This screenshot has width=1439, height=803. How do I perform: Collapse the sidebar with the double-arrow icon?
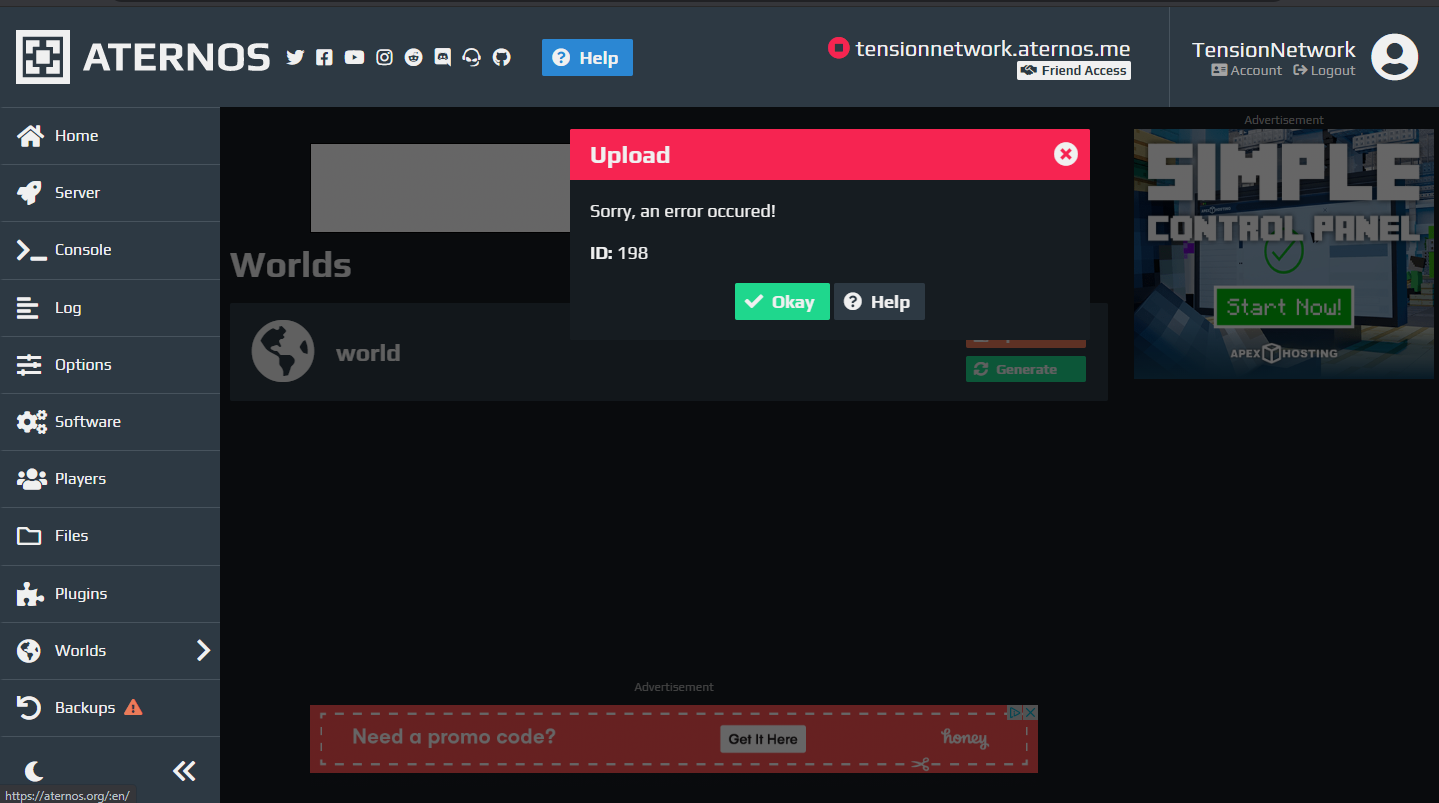pyautogui.click(x=184, y=770)
